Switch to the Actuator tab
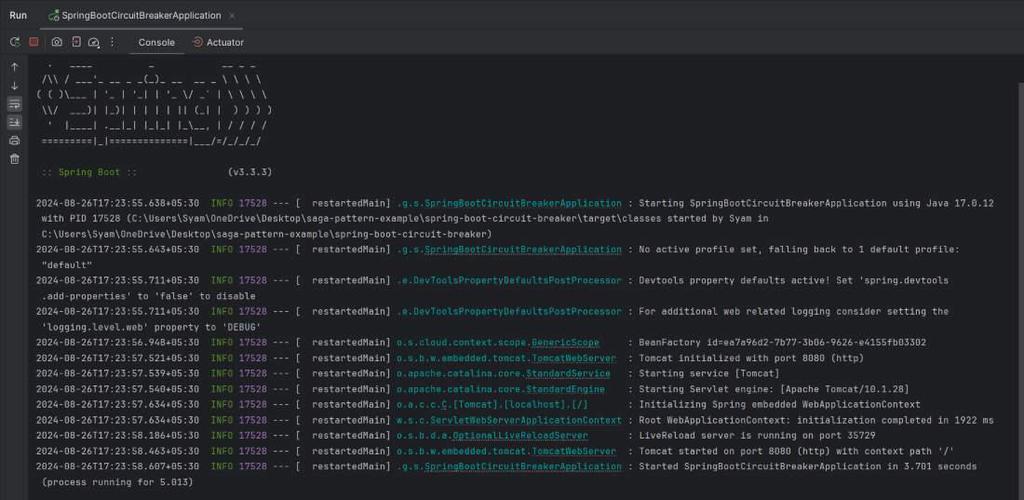The width and height of the screenshot is (1024, 500). [x=218, y=42]
